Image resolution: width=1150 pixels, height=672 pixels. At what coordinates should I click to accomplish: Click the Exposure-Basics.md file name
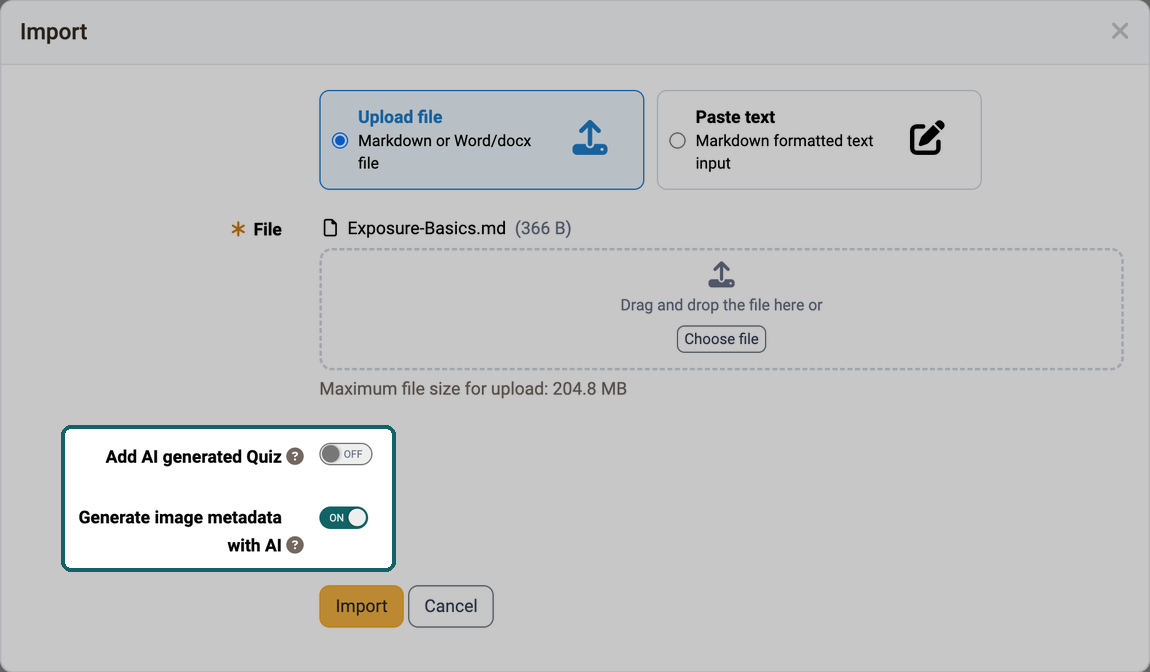coord(427,228)
